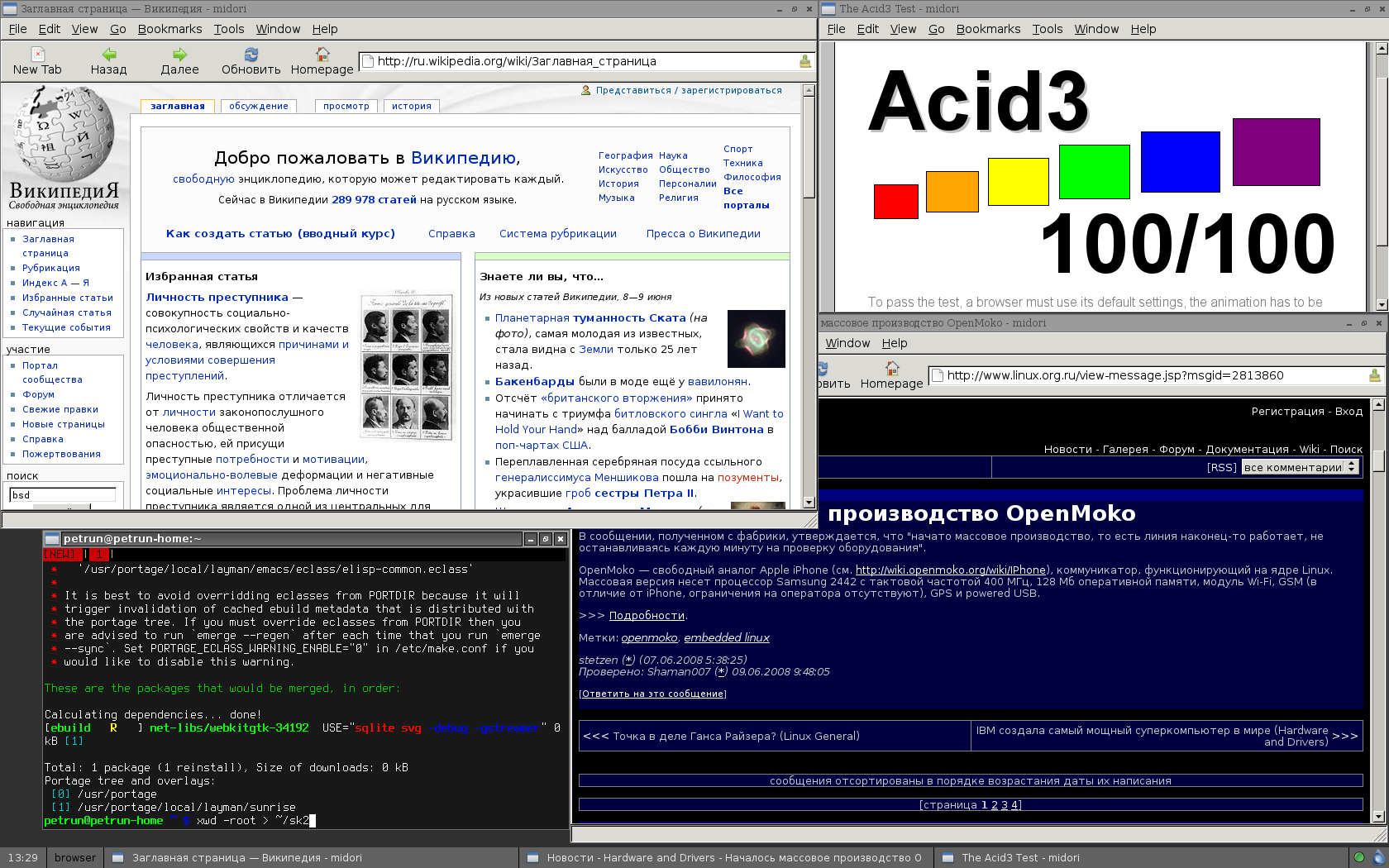Click the purple Acid3 square
1389x868 pixels.
pos(1277,151)
